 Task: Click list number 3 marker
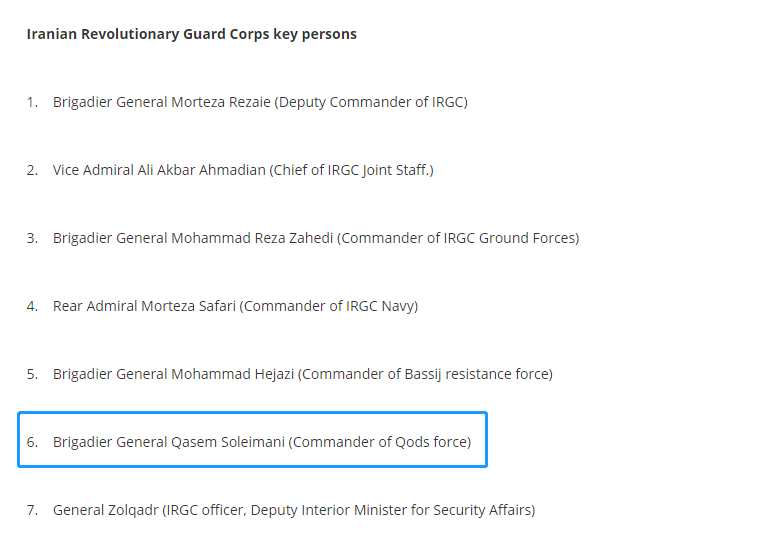[32, 238]
